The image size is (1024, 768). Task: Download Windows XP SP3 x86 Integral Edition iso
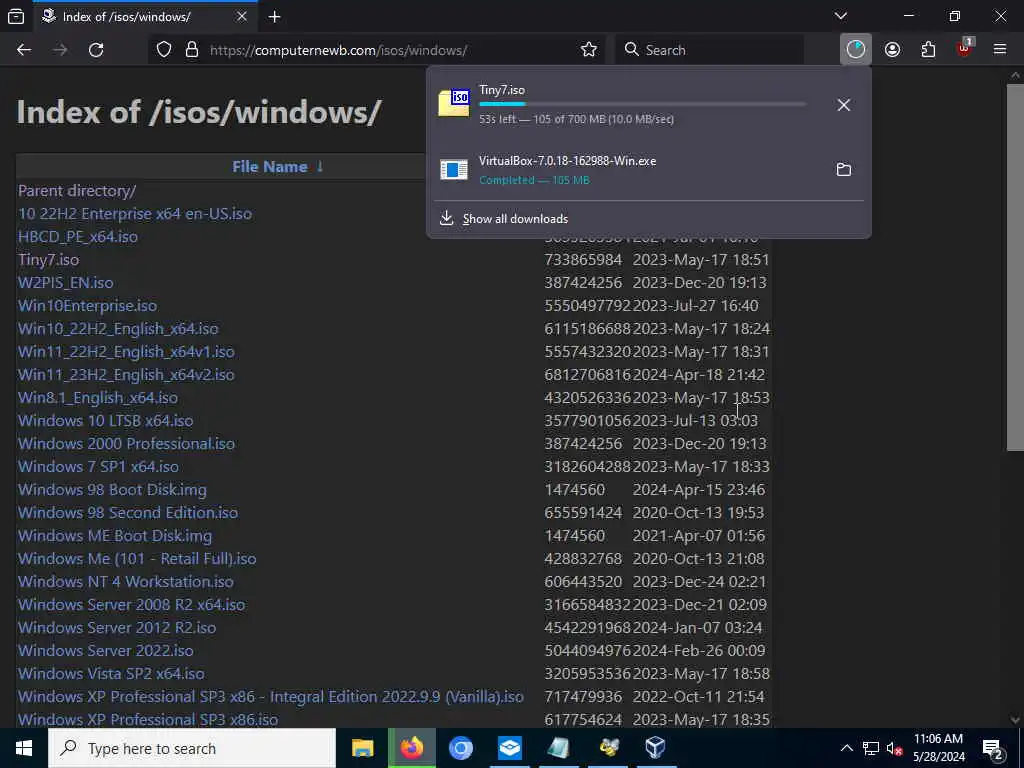tap(271, 697)
